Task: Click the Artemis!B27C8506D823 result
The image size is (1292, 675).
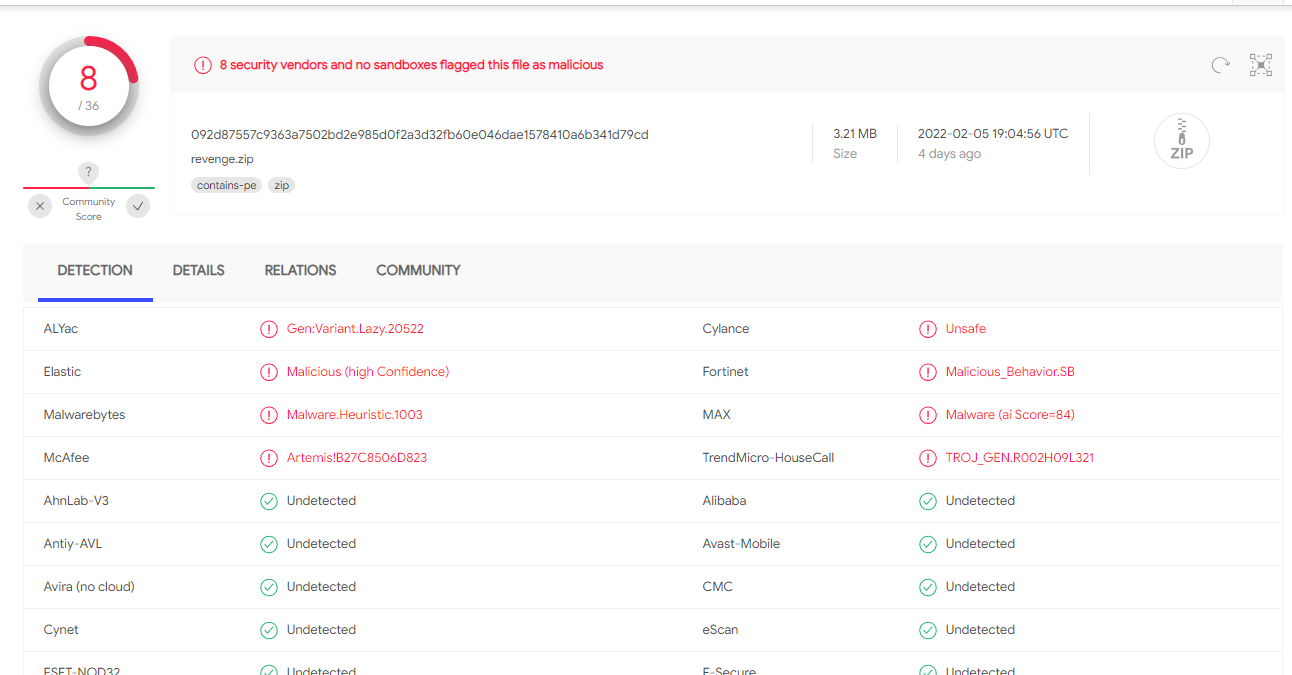Action: [357, 458]
